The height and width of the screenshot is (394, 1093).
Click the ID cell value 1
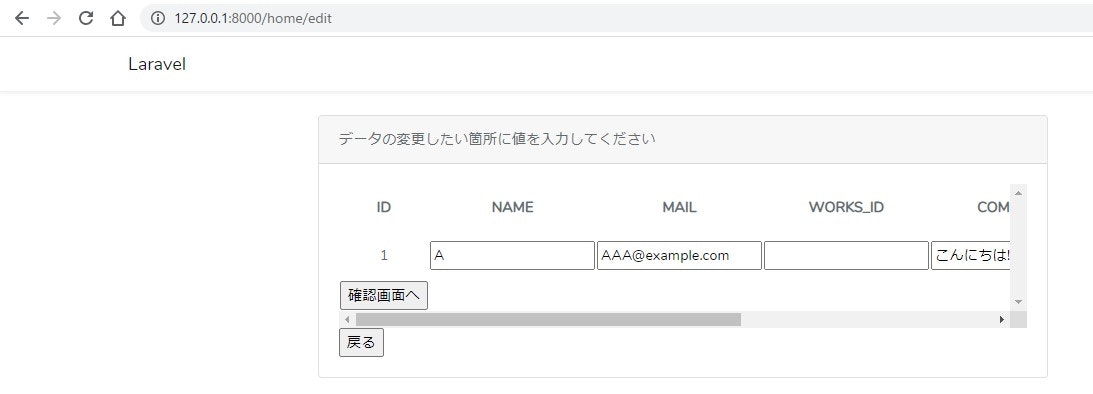click(383, 255)
